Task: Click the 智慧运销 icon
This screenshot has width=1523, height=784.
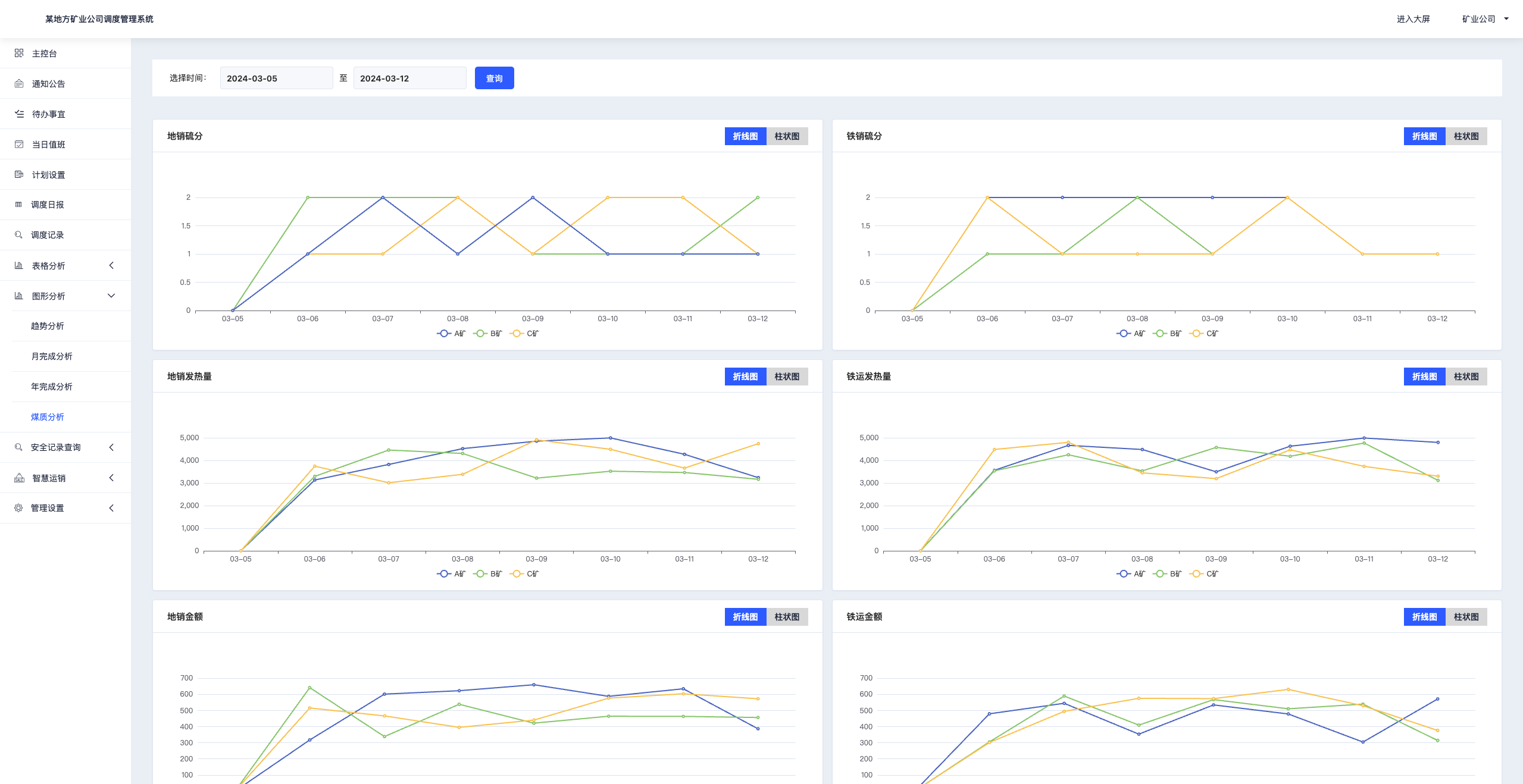Action: click(x=19, y=478)
